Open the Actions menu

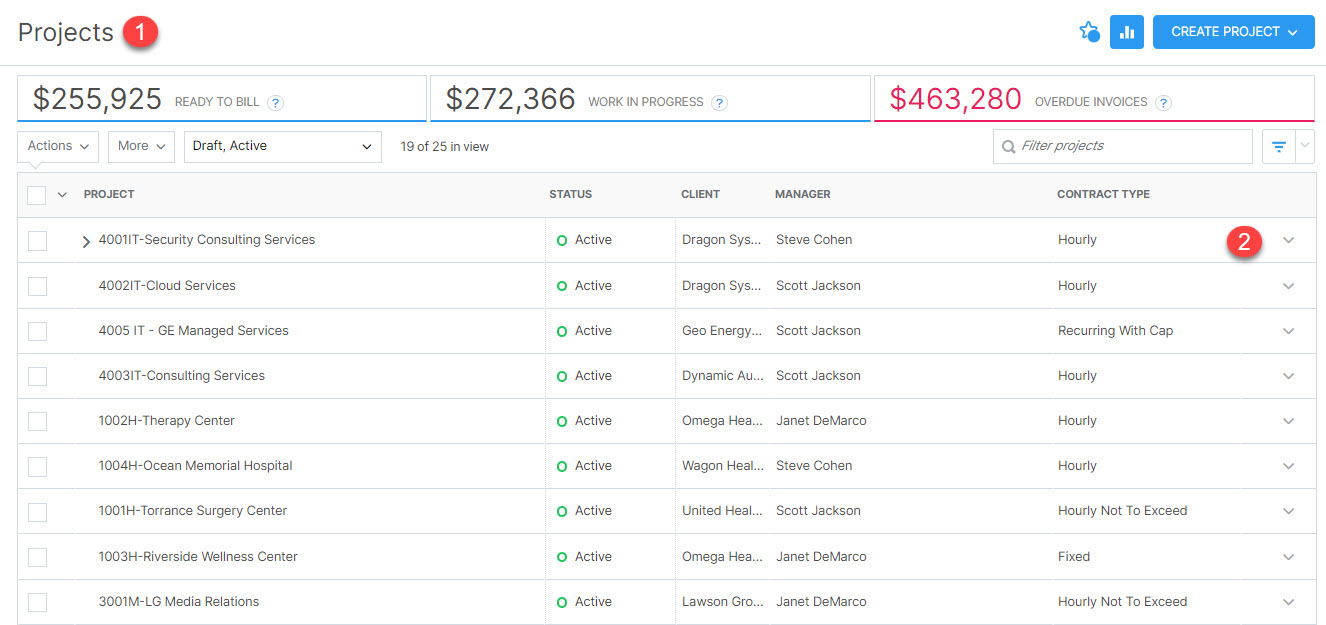[x=58, y=146]
